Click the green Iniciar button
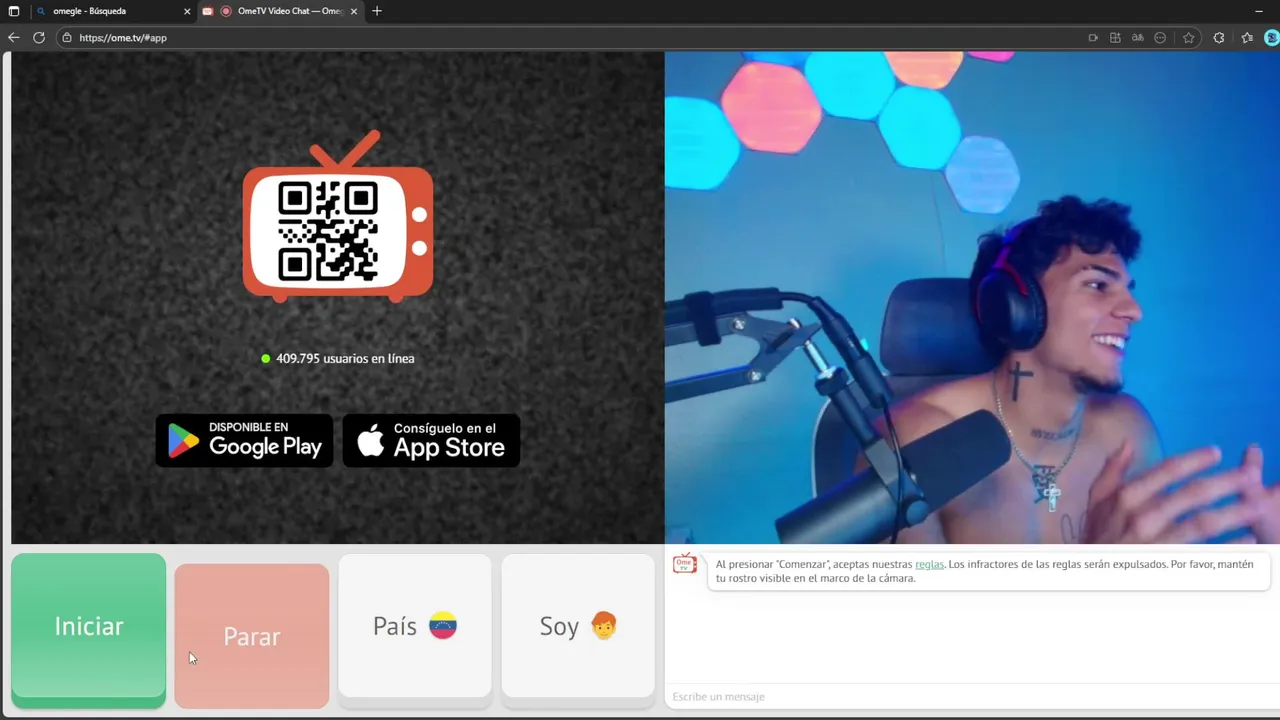The image size is (1280, 720). pos(88,629)
